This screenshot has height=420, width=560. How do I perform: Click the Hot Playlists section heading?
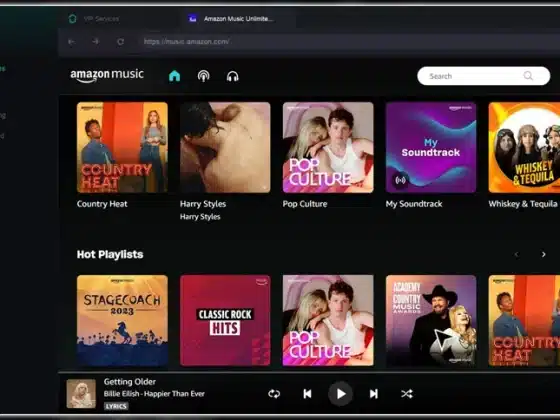tap(110, 254)
